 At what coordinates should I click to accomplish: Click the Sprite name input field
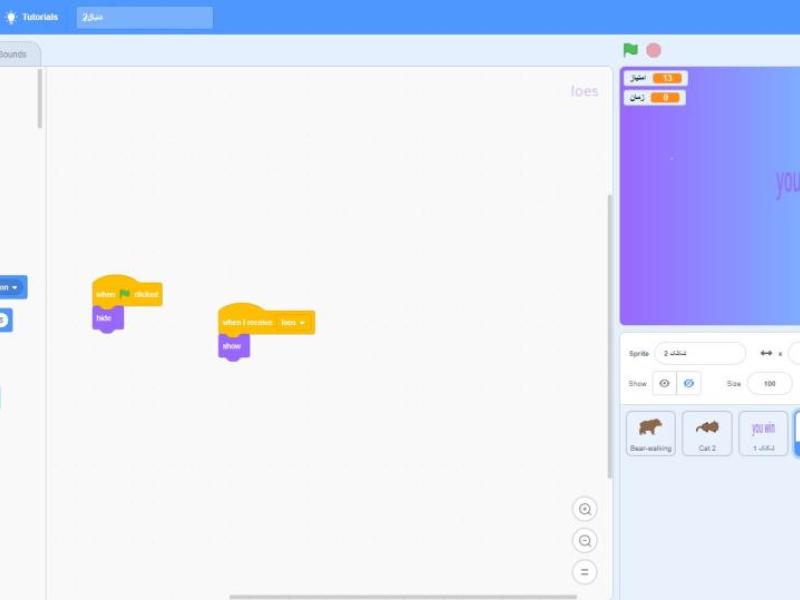pyautogui.click(x=699, y=353)
